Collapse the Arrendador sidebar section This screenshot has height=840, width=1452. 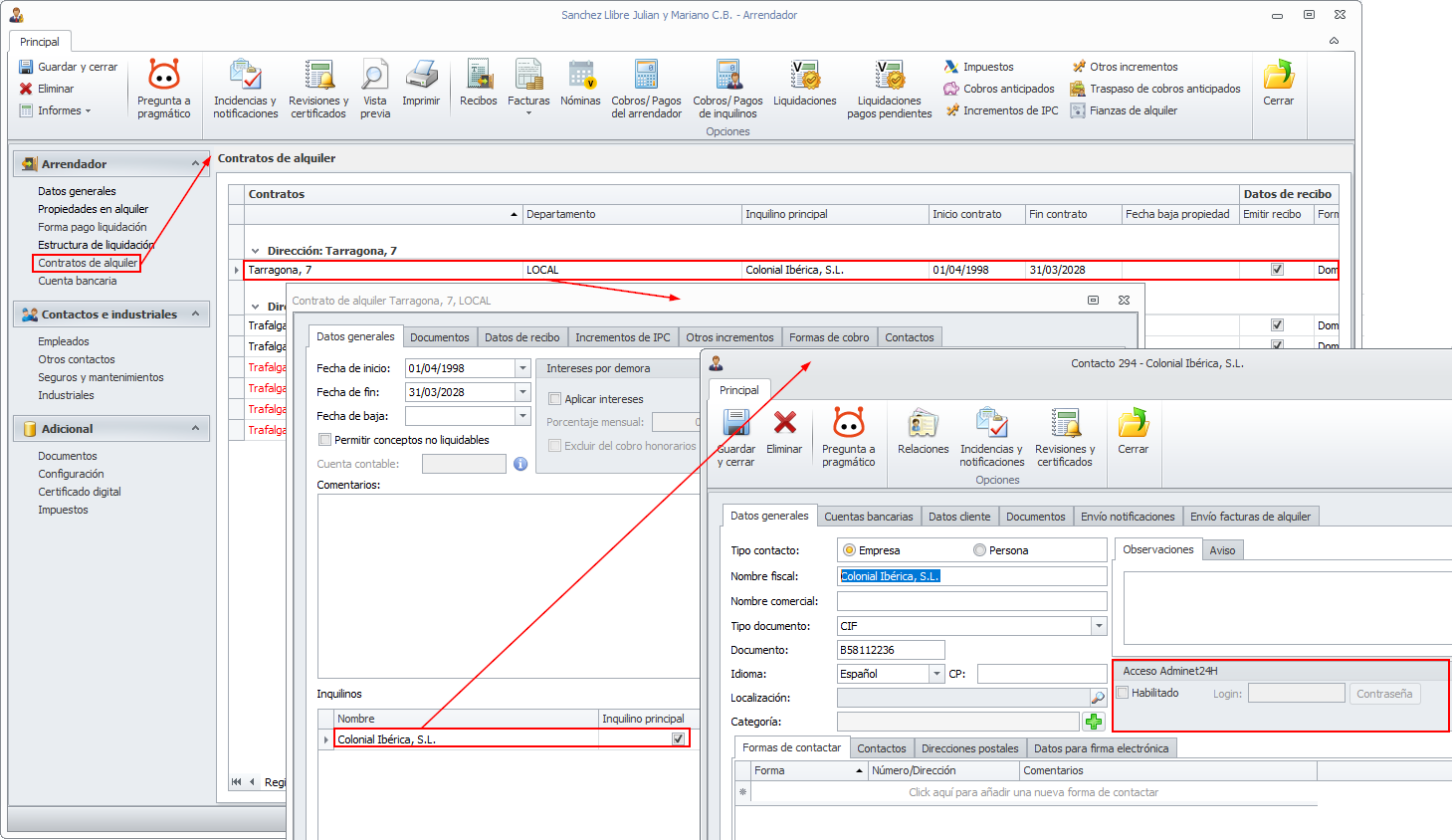(196, 163)
